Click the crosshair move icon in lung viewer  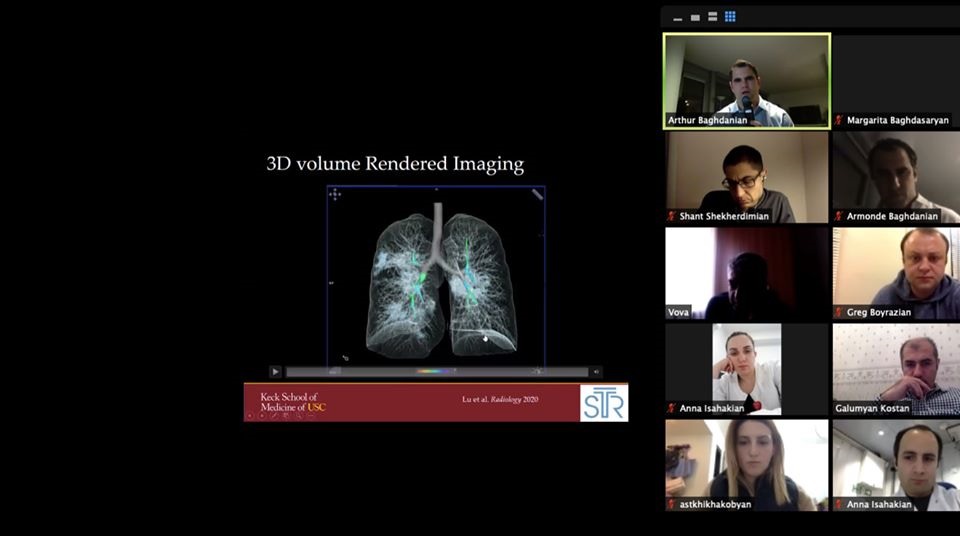click(x=335, y=194)
